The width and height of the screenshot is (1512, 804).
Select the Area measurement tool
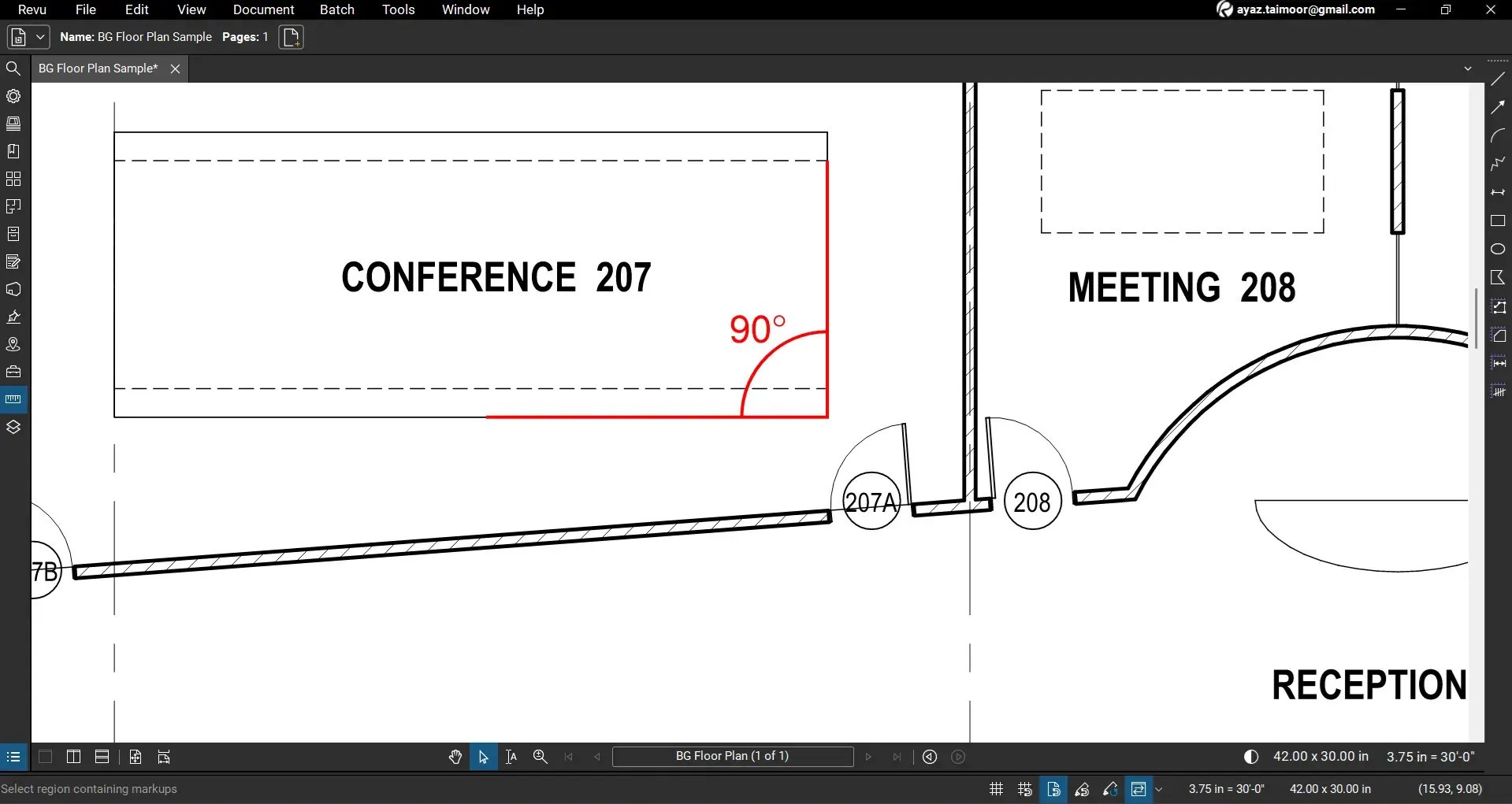coord(1499,335)
